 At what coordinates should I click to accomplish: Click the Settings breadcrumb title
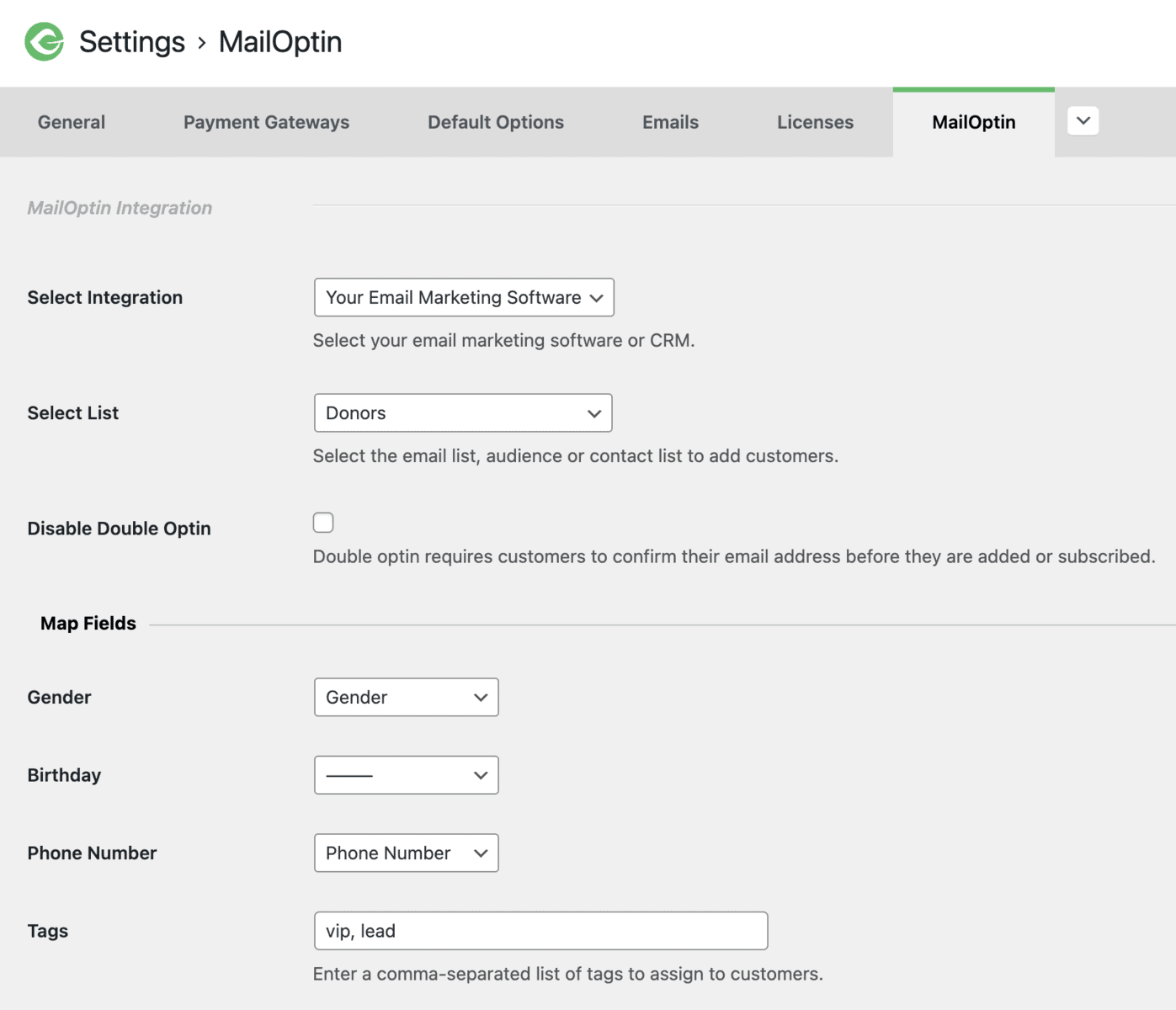pyautogui.click(x=132, y=41)
